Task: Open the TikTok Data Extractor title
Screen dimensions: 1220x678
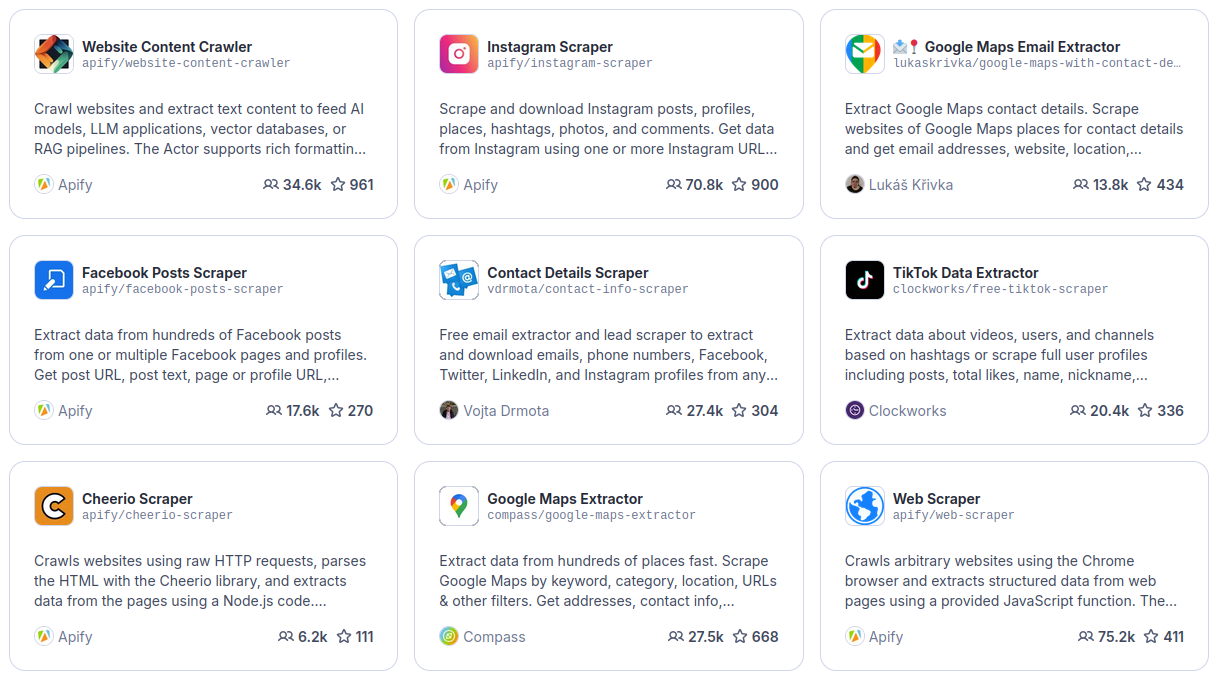Action: click(965, 273)
